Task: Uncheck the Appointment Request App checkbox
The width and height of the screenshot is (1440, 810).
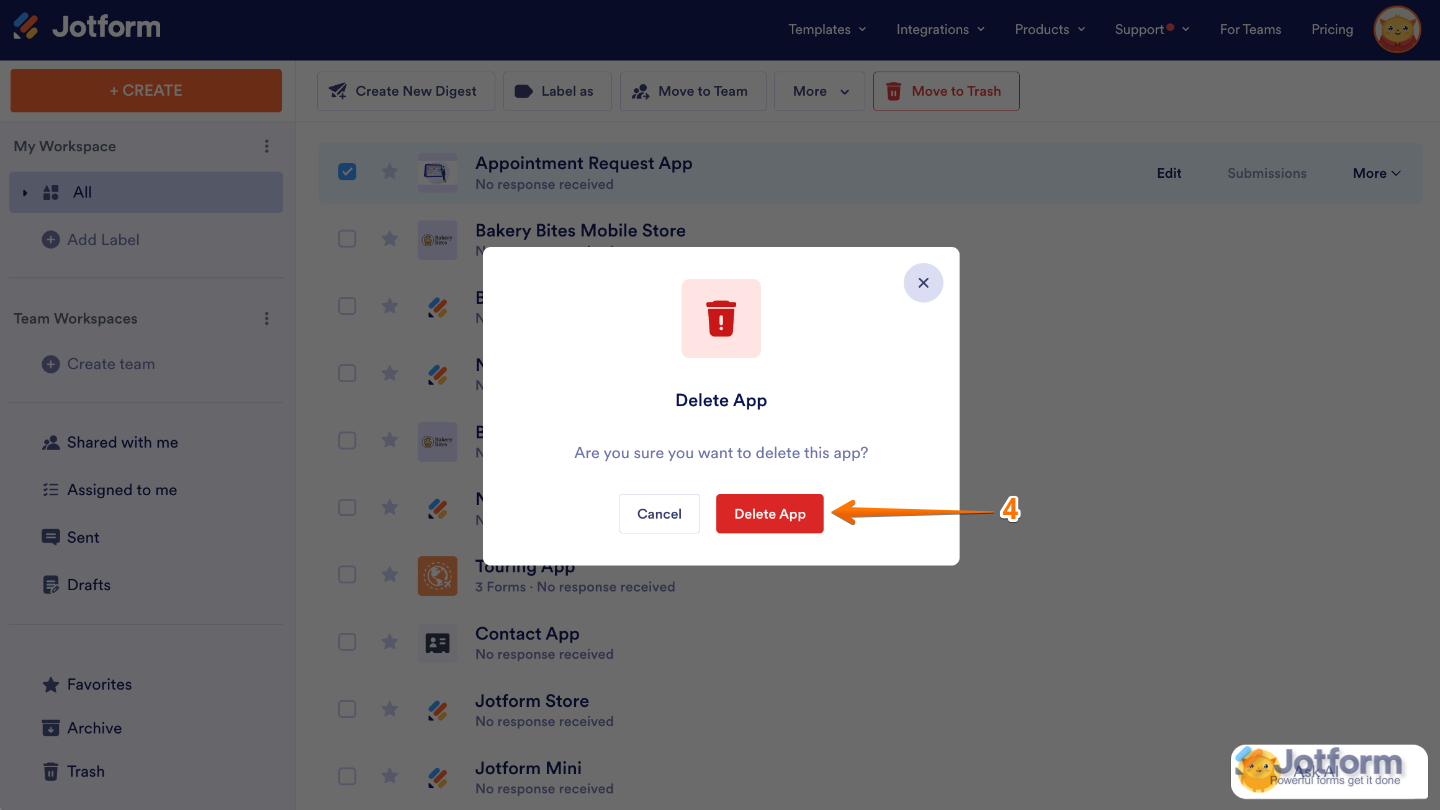Action: [x=347, y=172]
